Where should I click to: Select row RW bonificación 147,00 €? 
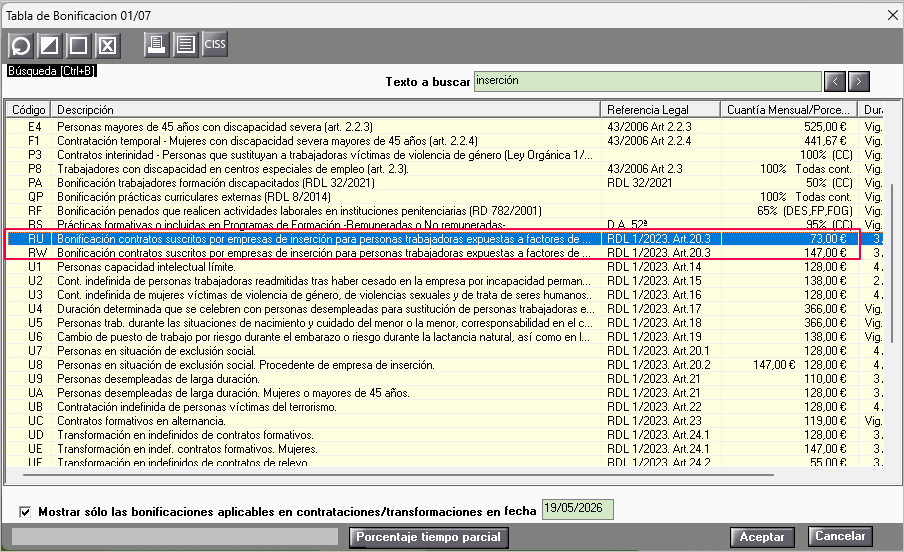coord(444,253)
